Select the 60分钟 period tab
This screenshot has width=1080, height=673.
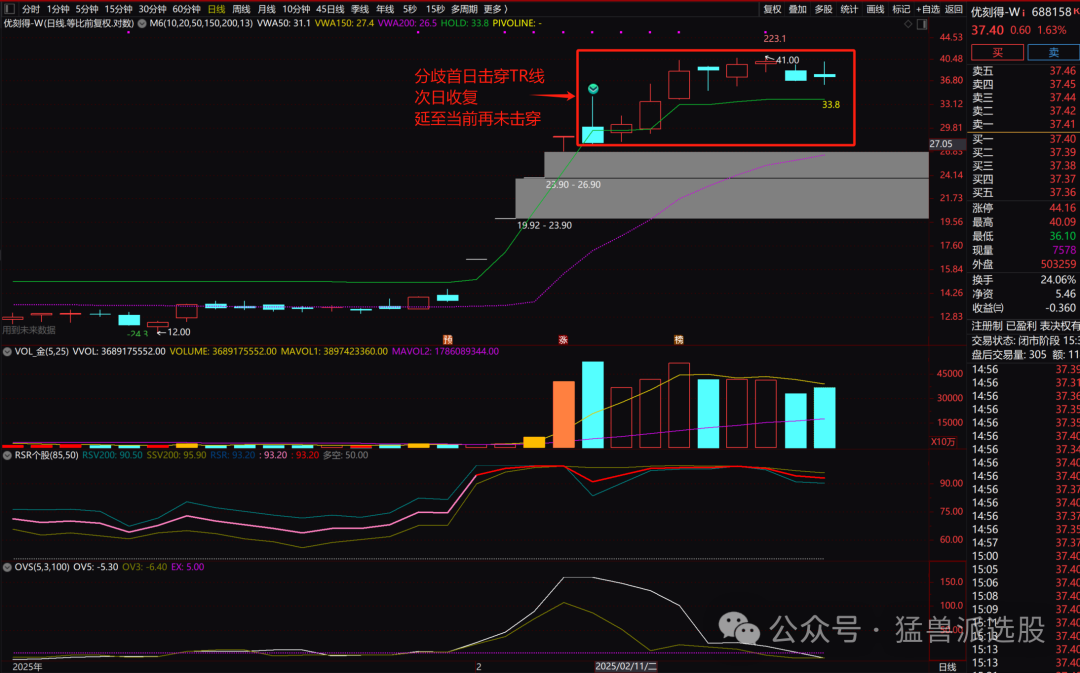pyautogui.click(x=186, y=9)
